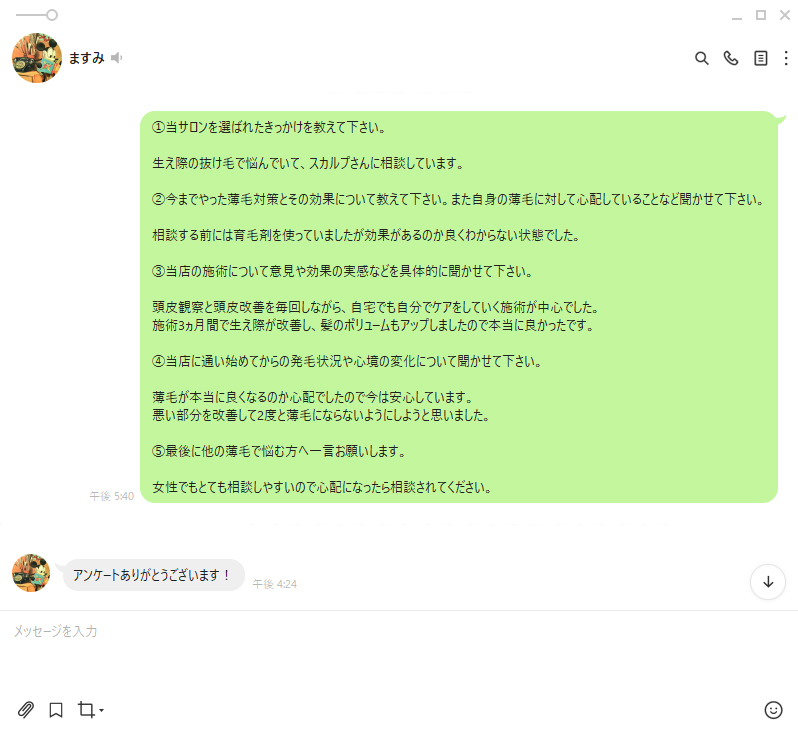Viewport: 798px width, 730px height.
Task: Toggle the muted notifications speaker icon
Action: pyautogui.click(x=117, y=58)
